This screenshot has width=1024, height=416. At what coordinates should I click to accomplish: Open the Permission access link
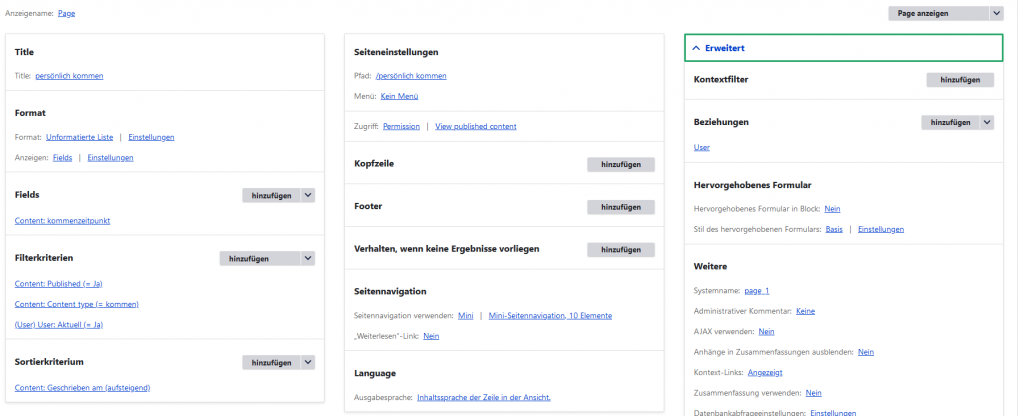click(401, 126)
